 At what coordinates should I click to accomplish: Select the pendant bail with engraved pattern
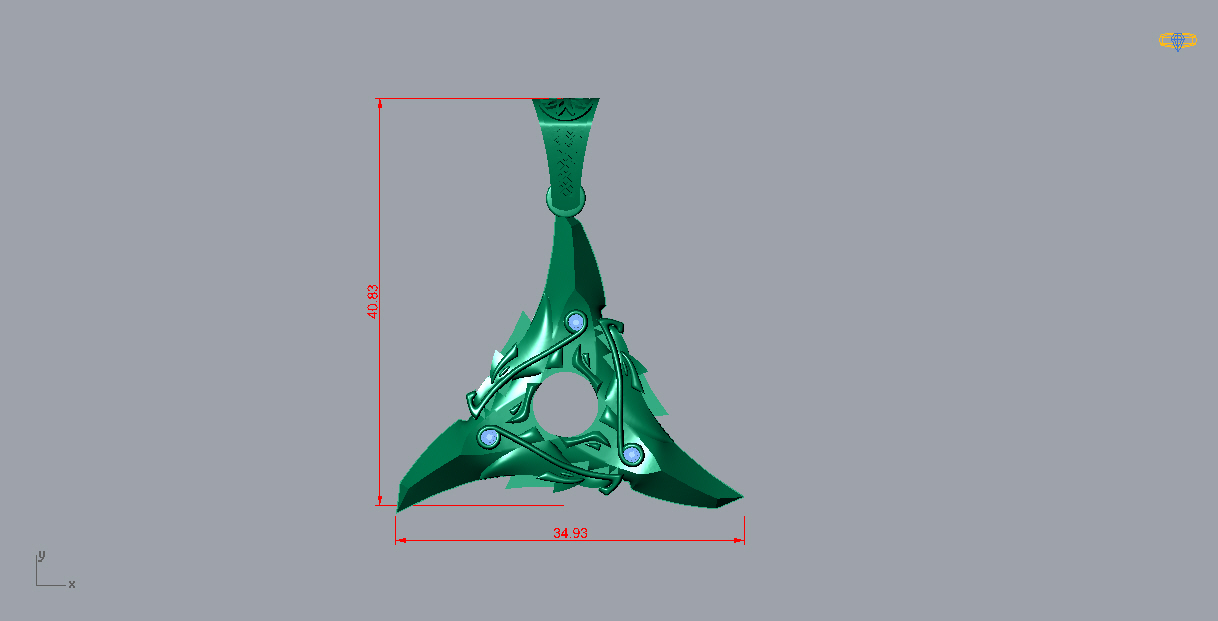[x=567, y=157]
